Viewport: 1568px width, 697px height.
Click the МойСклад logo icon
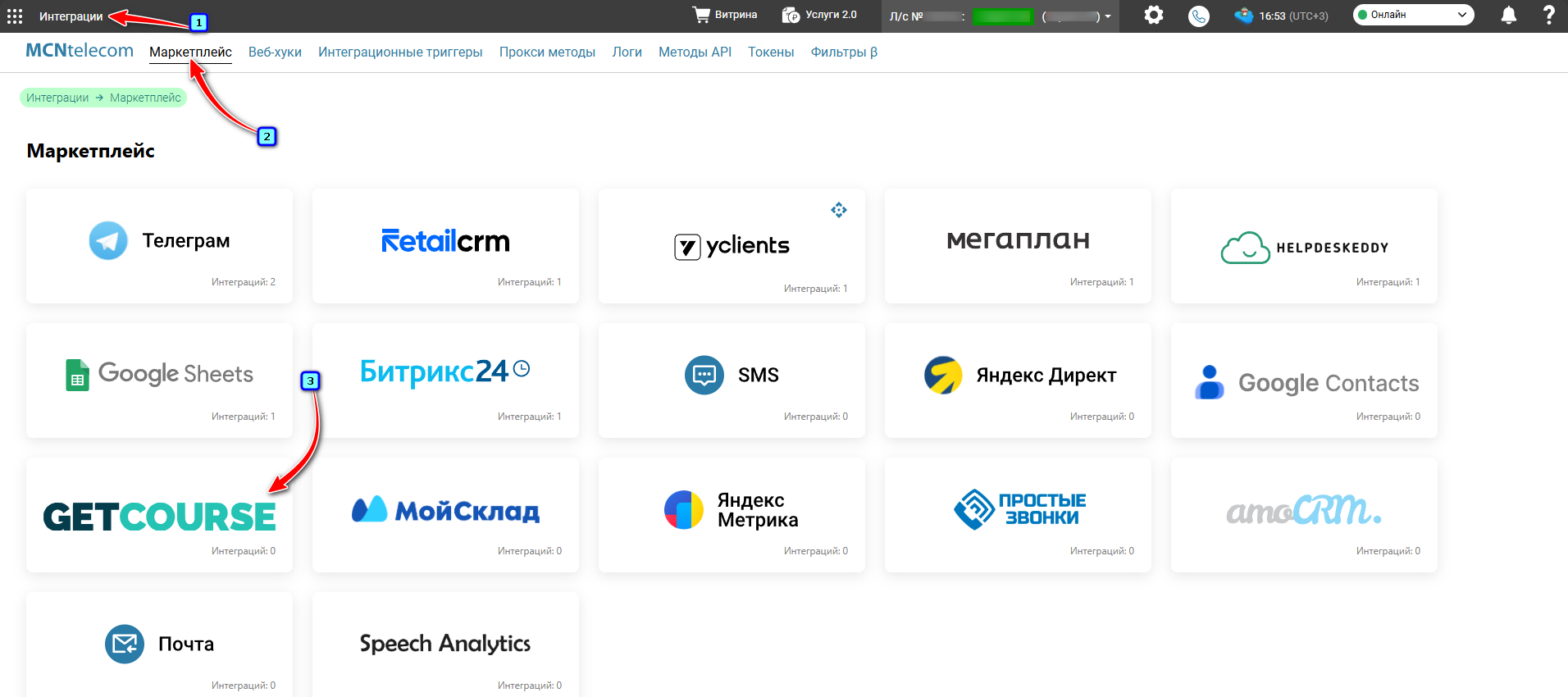369,509
